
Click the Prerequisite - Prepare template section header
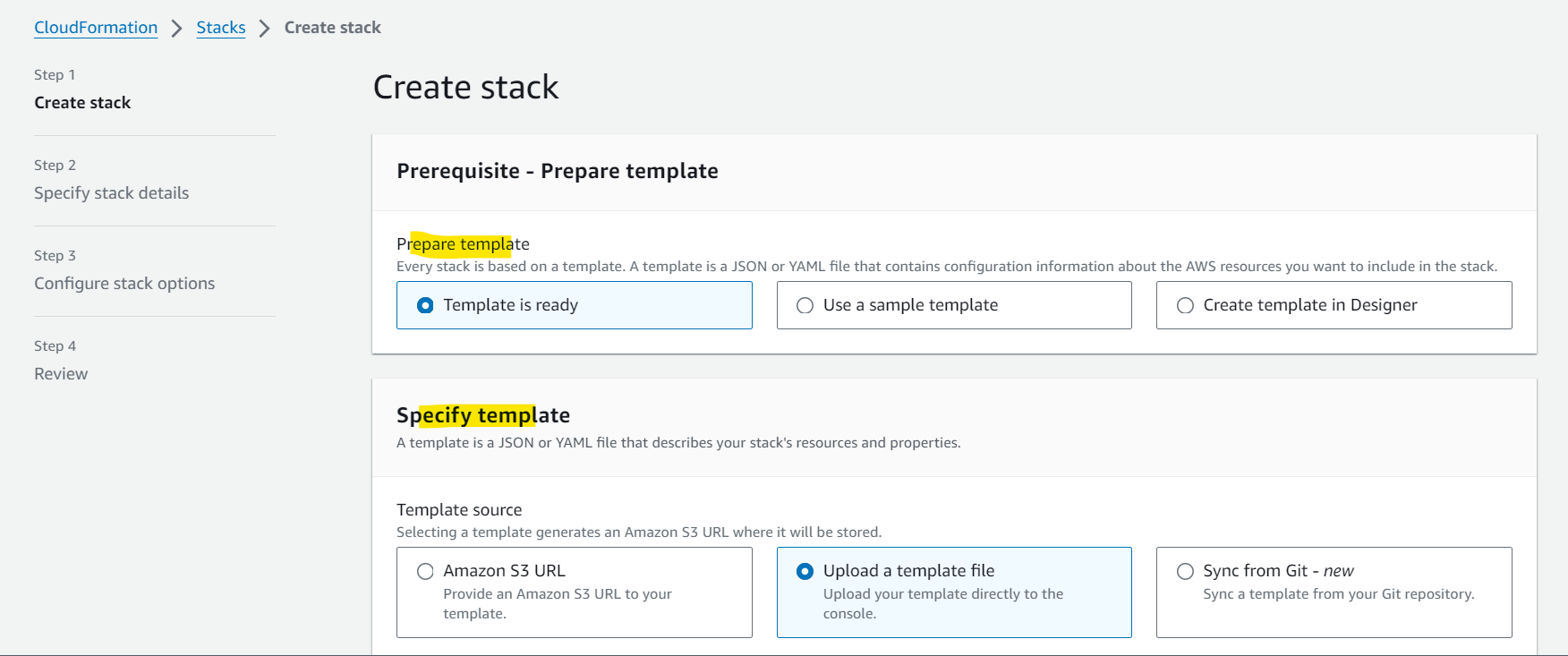558,171
